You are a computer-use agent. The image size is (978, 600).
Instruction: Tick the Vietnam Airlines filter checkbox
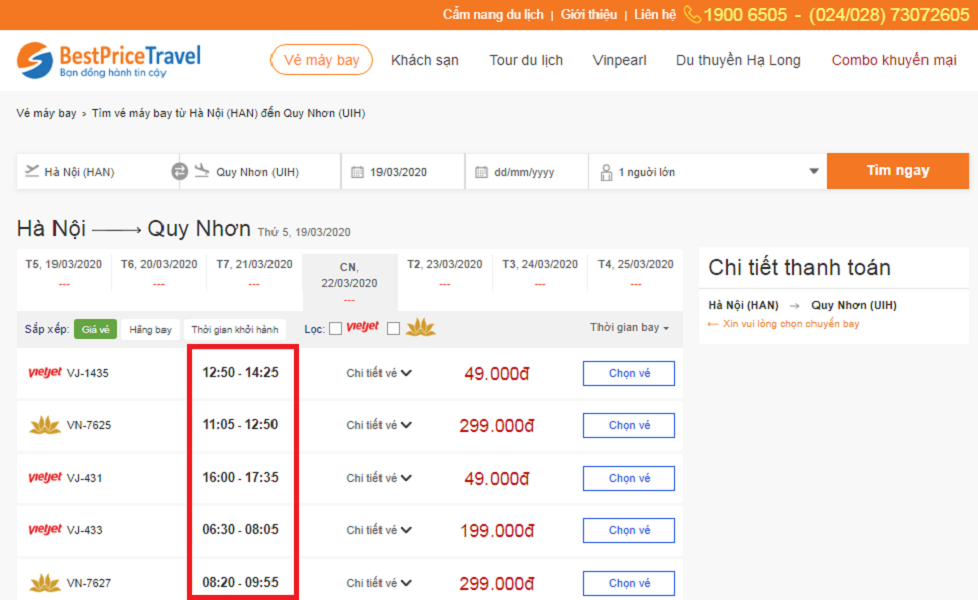coord(393,329)
